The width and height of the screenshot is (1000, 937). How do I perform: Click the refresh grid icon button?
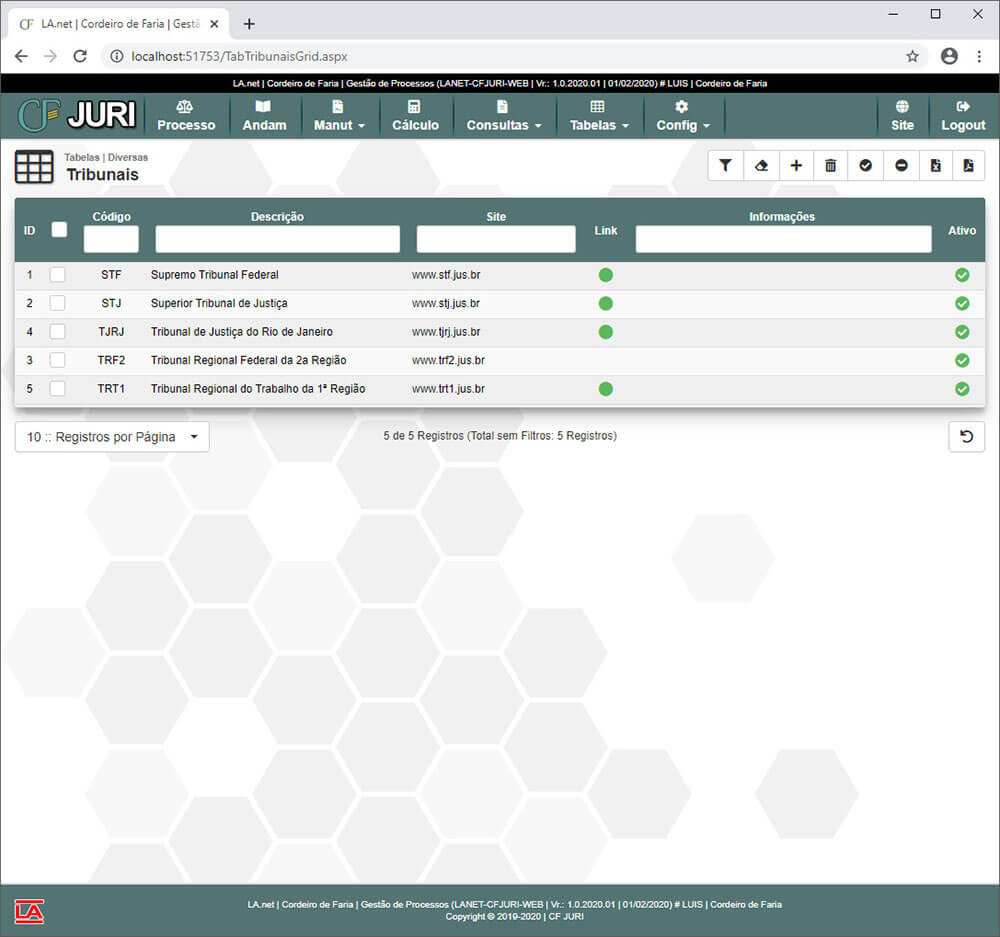pos(966,437)
